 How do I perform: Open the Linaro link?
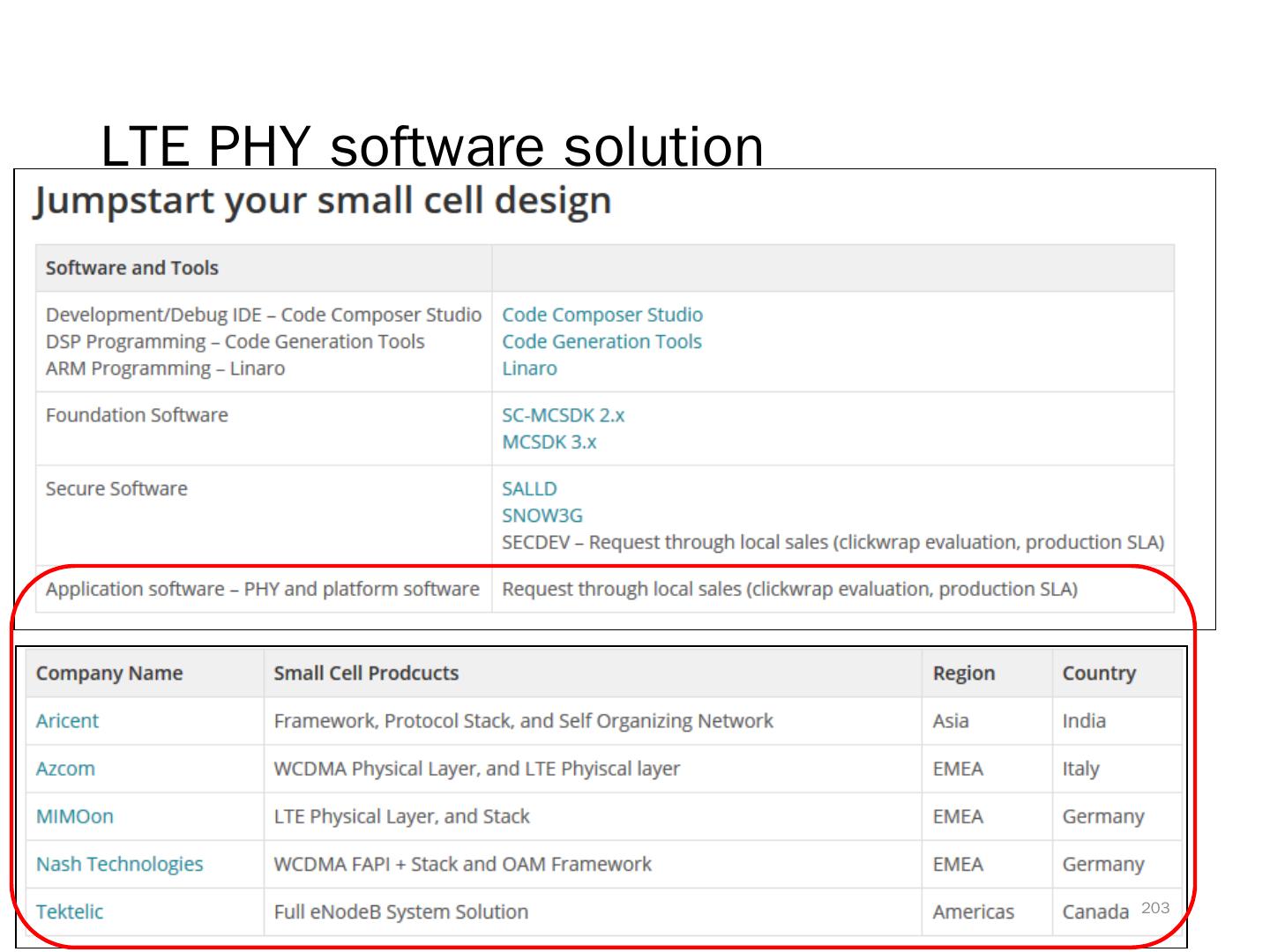[529, 368]
